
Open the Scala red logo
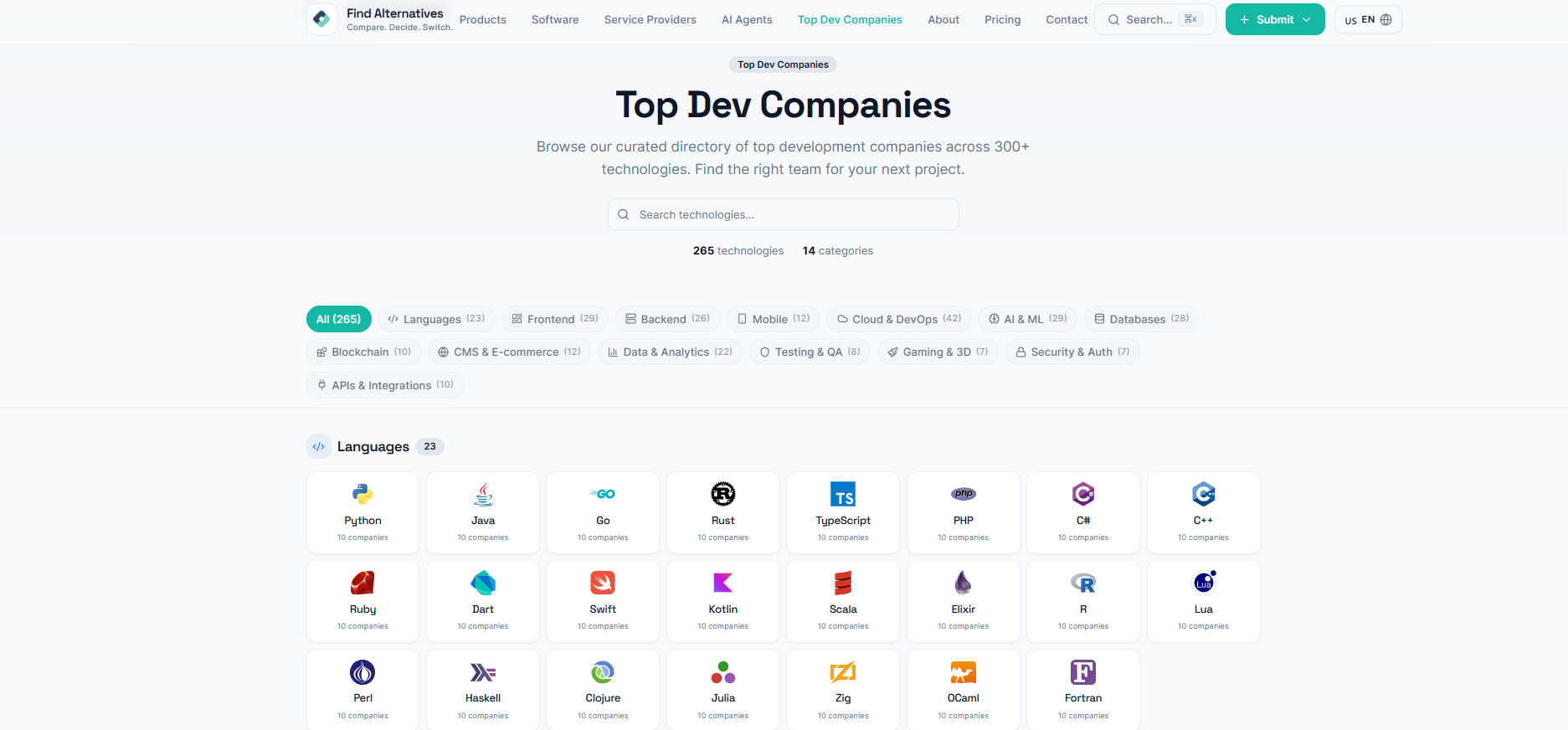843,583
